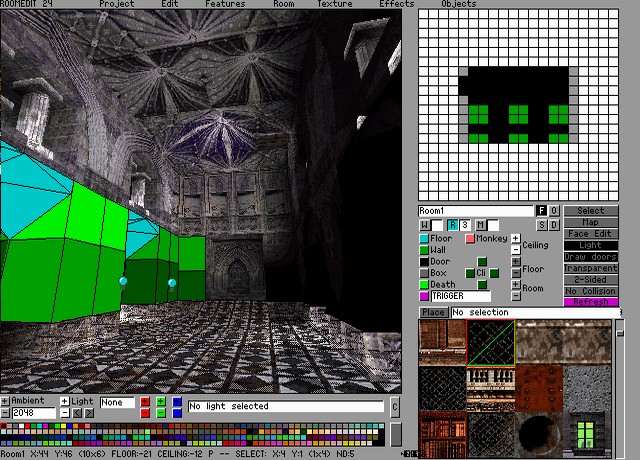Click the F button next to Room1

pos(541,211)
